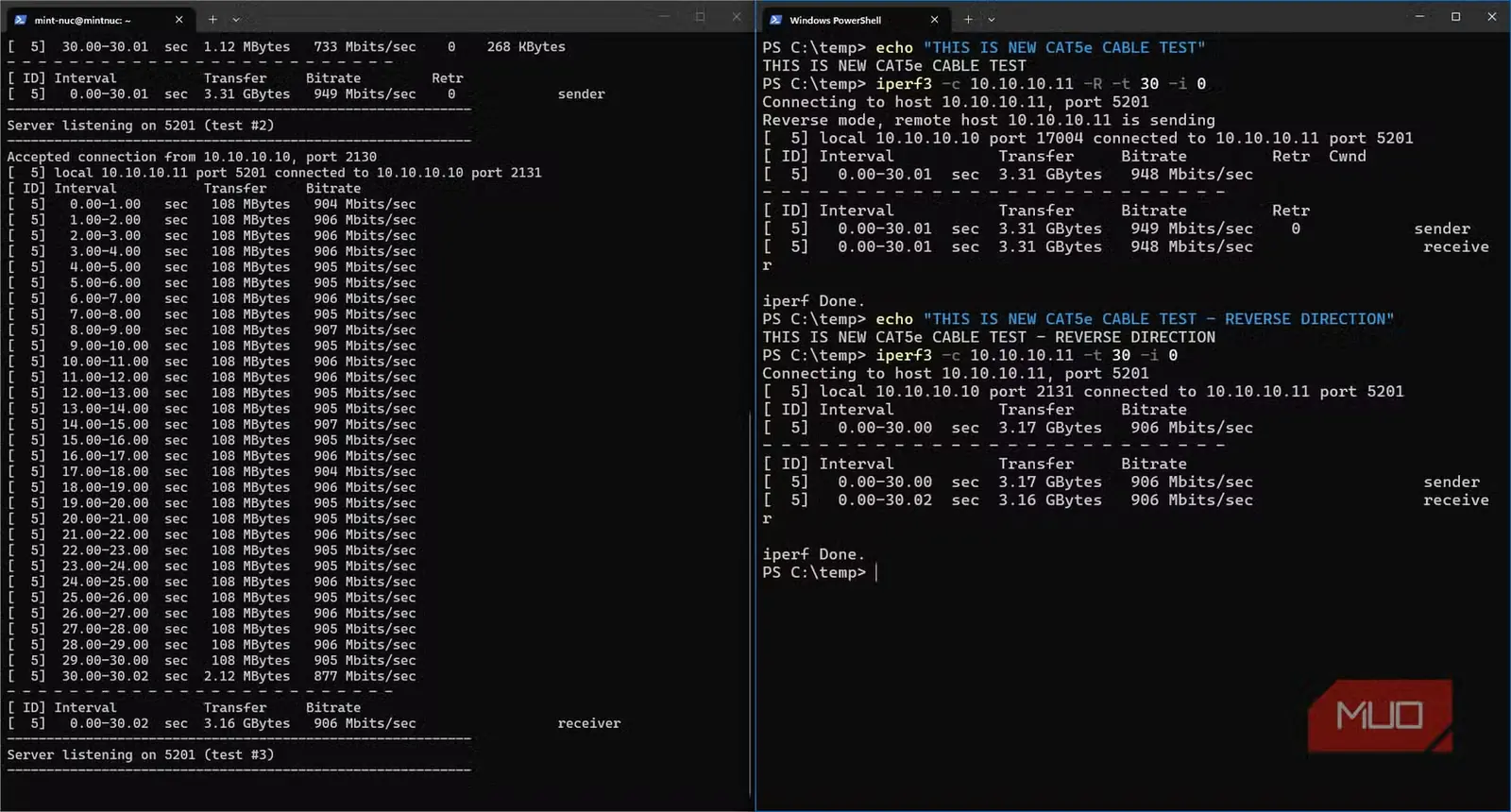Click the '268 KBytes' value

(x=526, y=46)
